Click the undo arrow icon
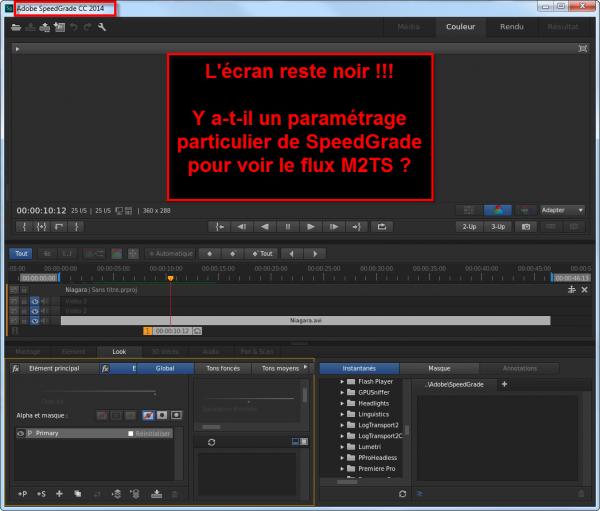600x511 pixels. click(74, 27)
